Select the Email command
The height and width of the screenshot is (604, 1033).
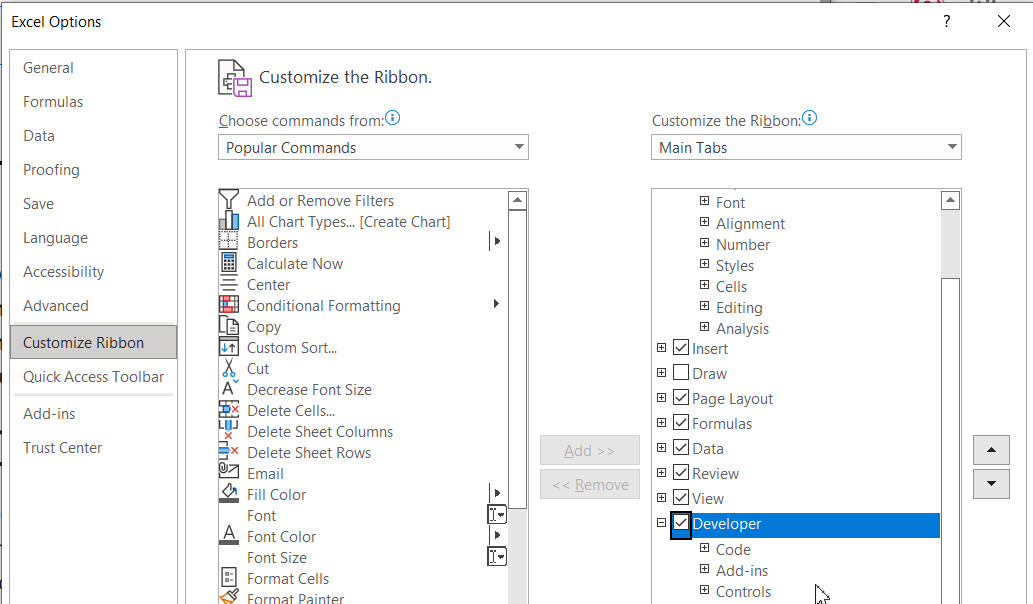(x=265, y=473)
